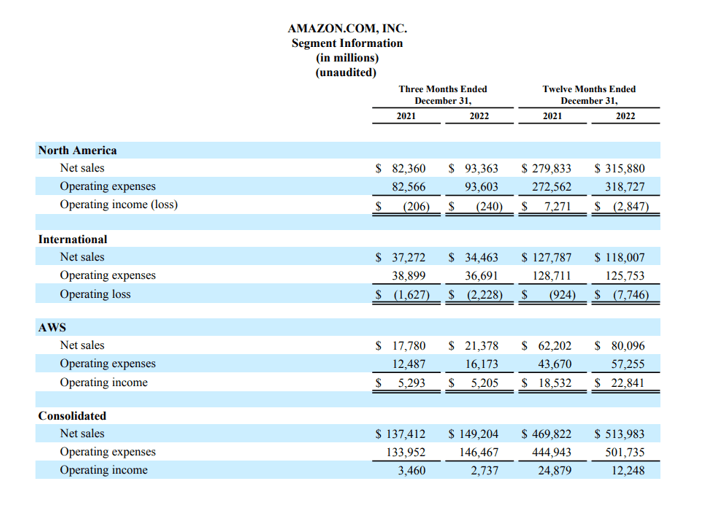Click operating loss value (924)
This screenshot has width=702, height=513.
point(562,295)
